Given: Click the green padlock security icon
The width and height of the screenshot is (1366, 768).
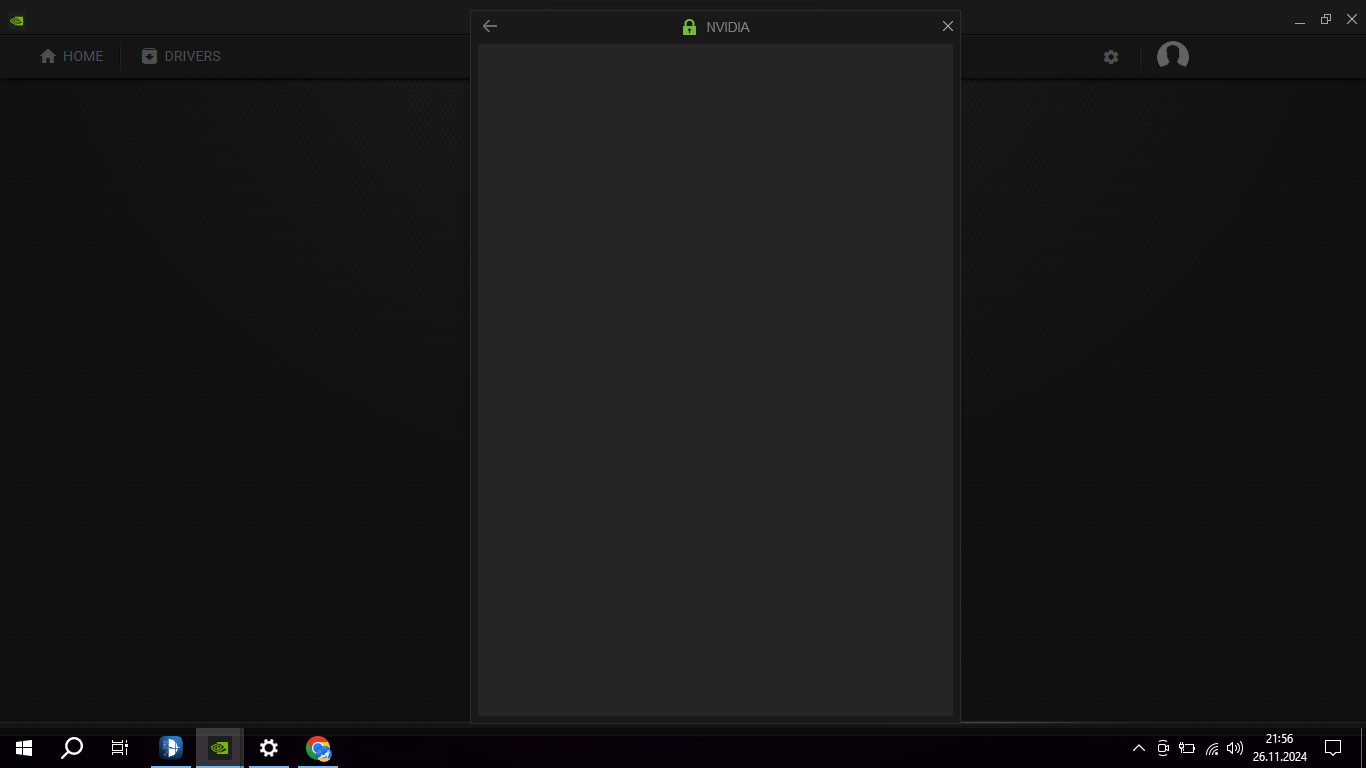Looking at the screenshot, I should click(x=689, y=27).
